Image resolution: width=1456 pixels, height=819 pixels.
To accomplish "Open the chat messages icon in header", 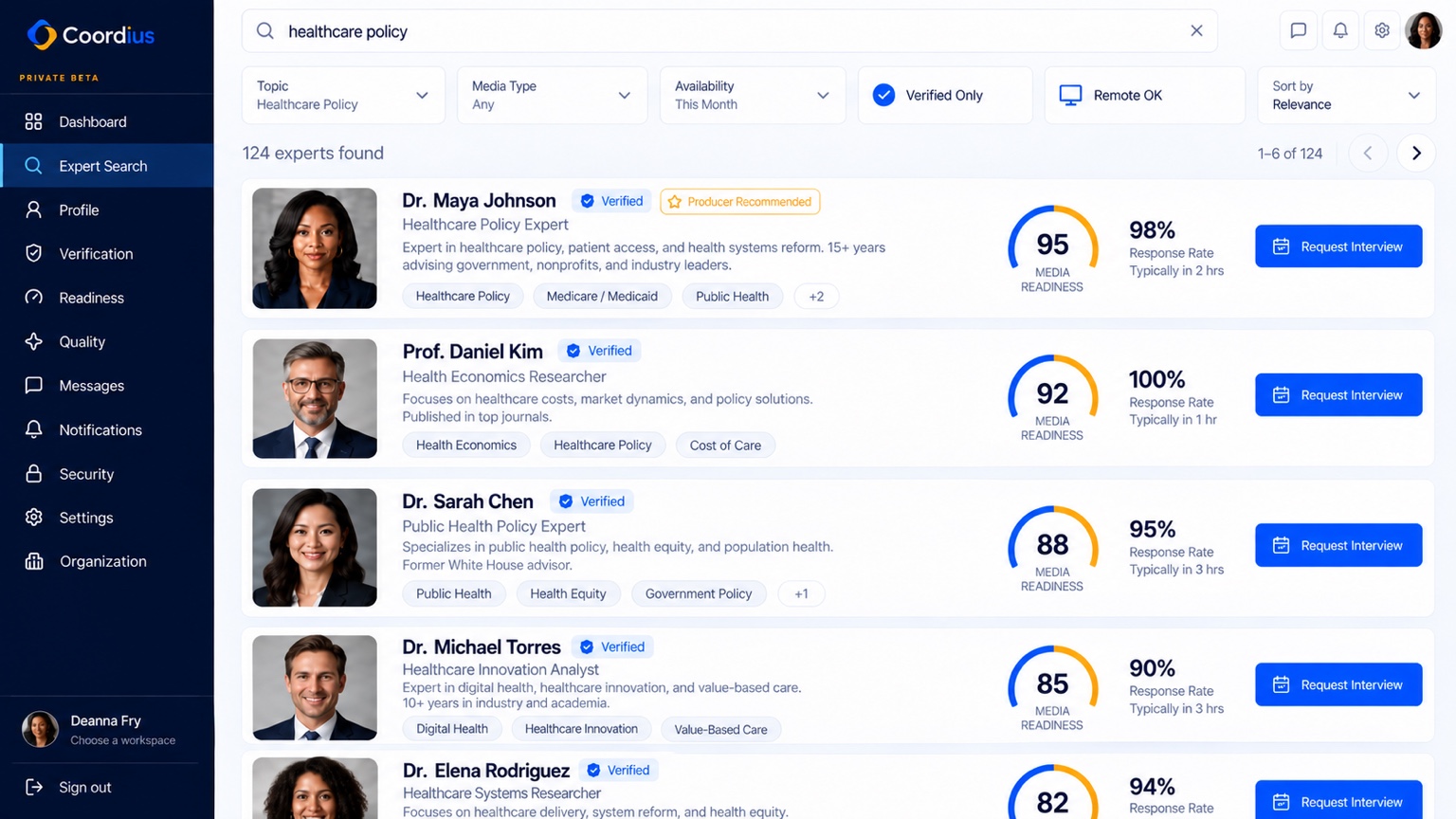I will click(1298, 30).
